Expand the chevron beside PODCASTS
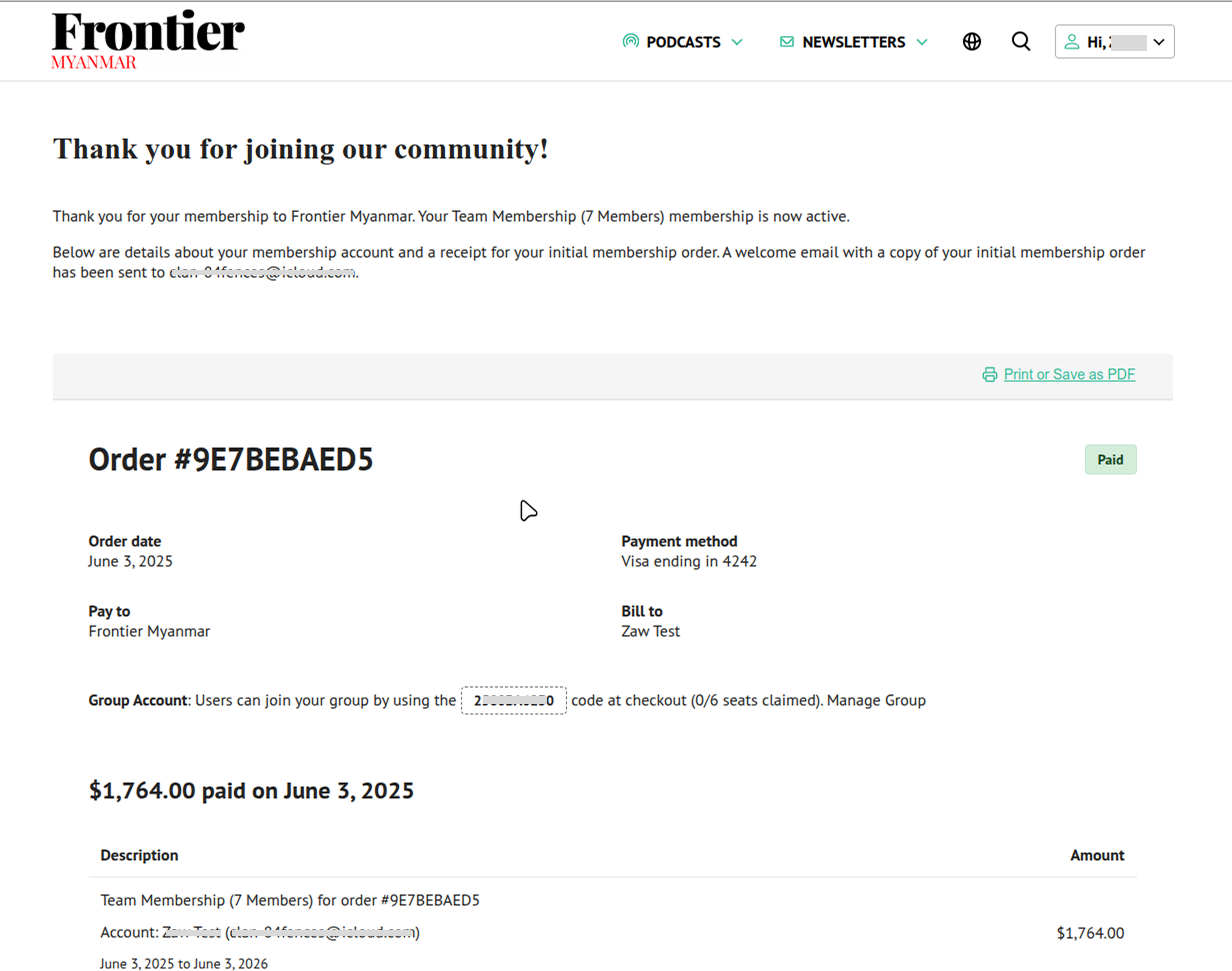The height and width of the screenshot is (971, 1232). pos(737,42)
